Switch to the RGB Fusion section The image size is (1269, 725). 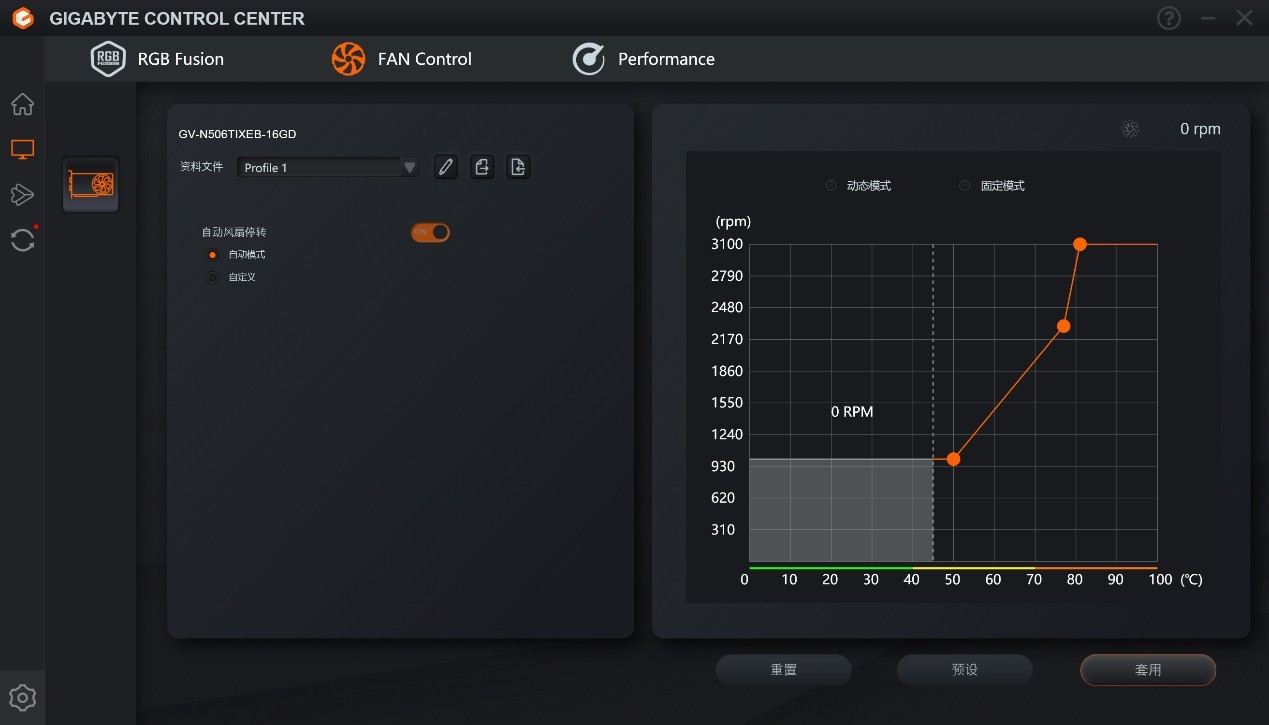pyautogui.click(x=180, y=58)
